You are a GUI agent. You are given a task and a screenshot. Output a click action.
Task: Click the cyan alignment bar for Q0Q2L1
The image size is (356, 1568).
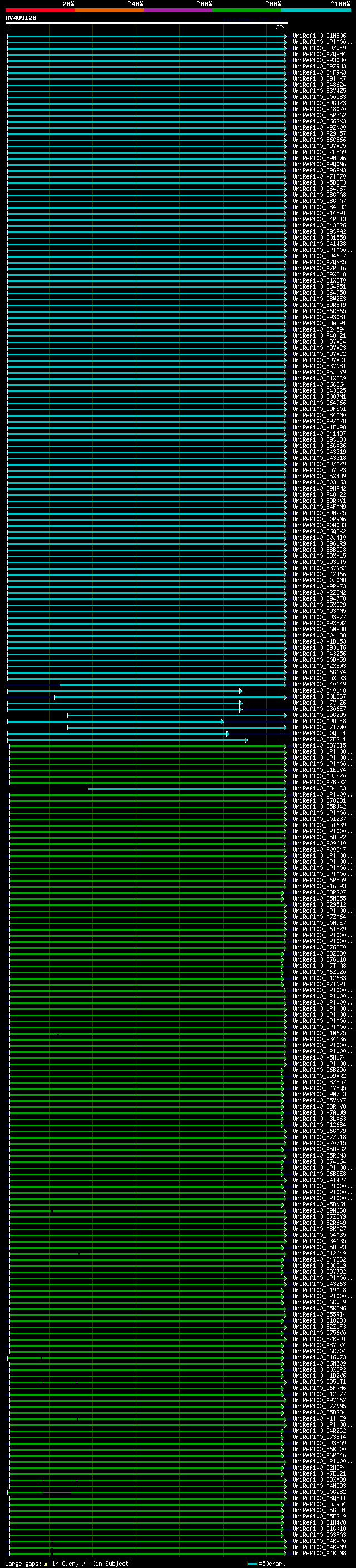point(118,734)
